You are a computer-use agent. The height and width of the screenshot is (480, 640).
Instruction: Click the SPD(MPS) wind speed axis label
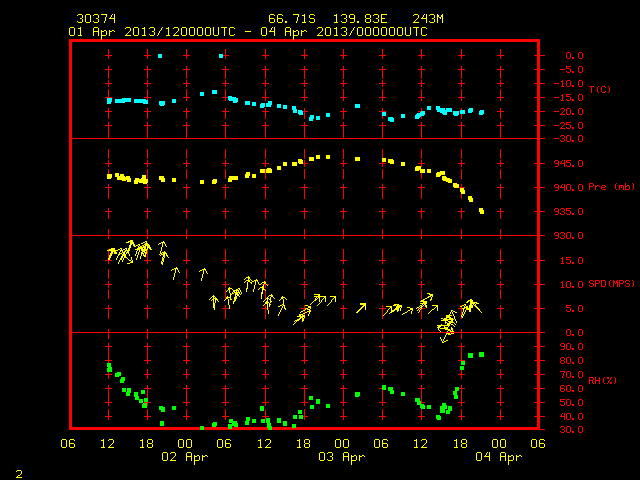point(611,283)
